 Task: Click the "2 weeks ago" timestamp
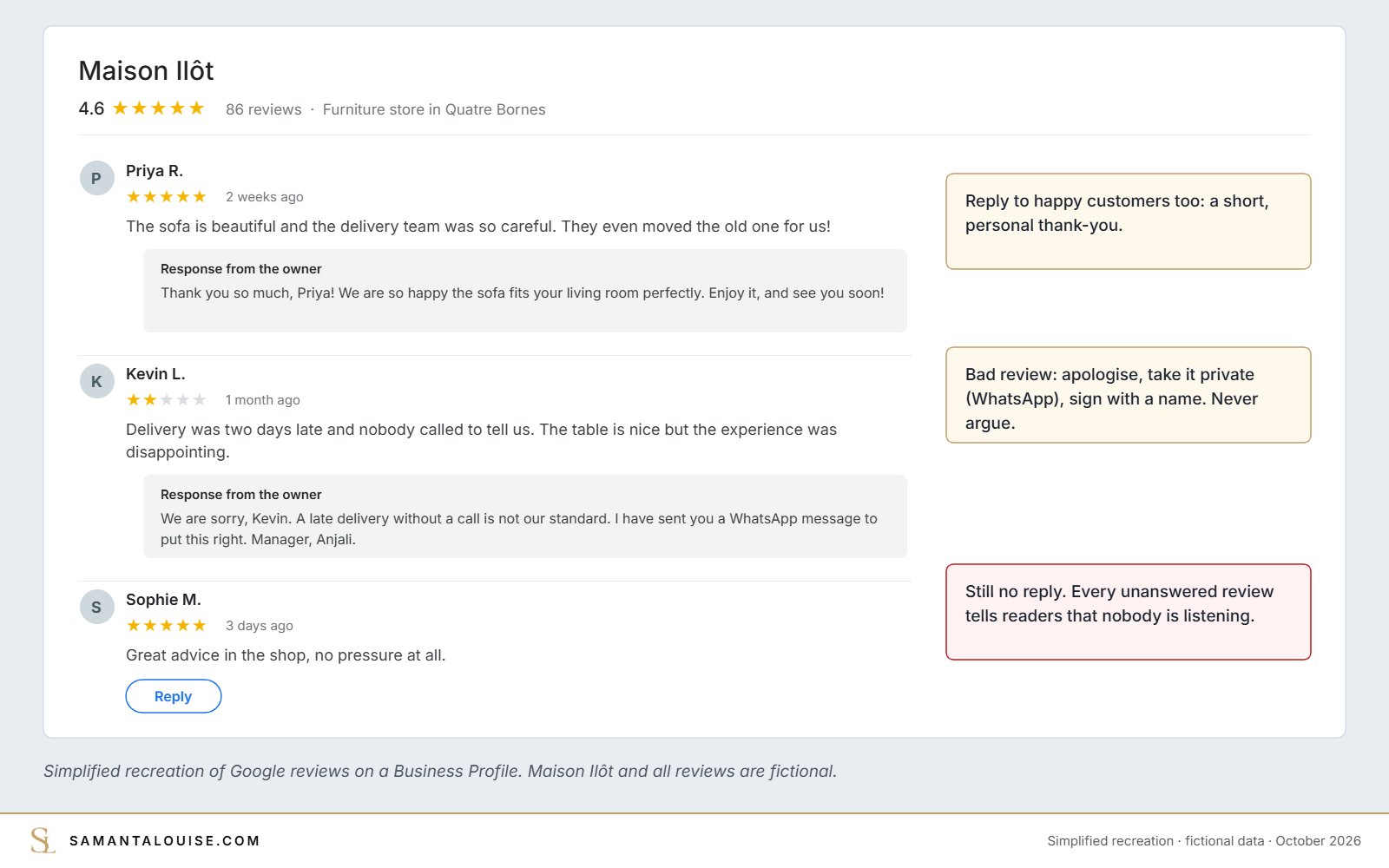tap(265, 197)
